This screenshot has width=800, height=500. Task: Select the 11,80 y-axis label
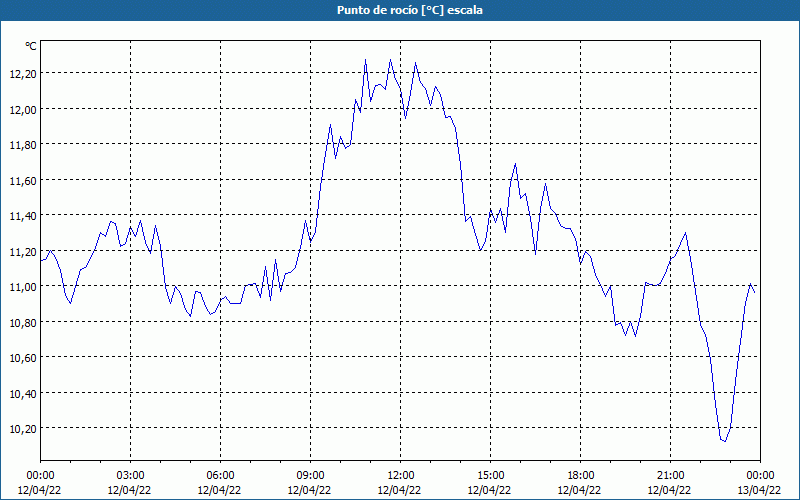(23, 145)
